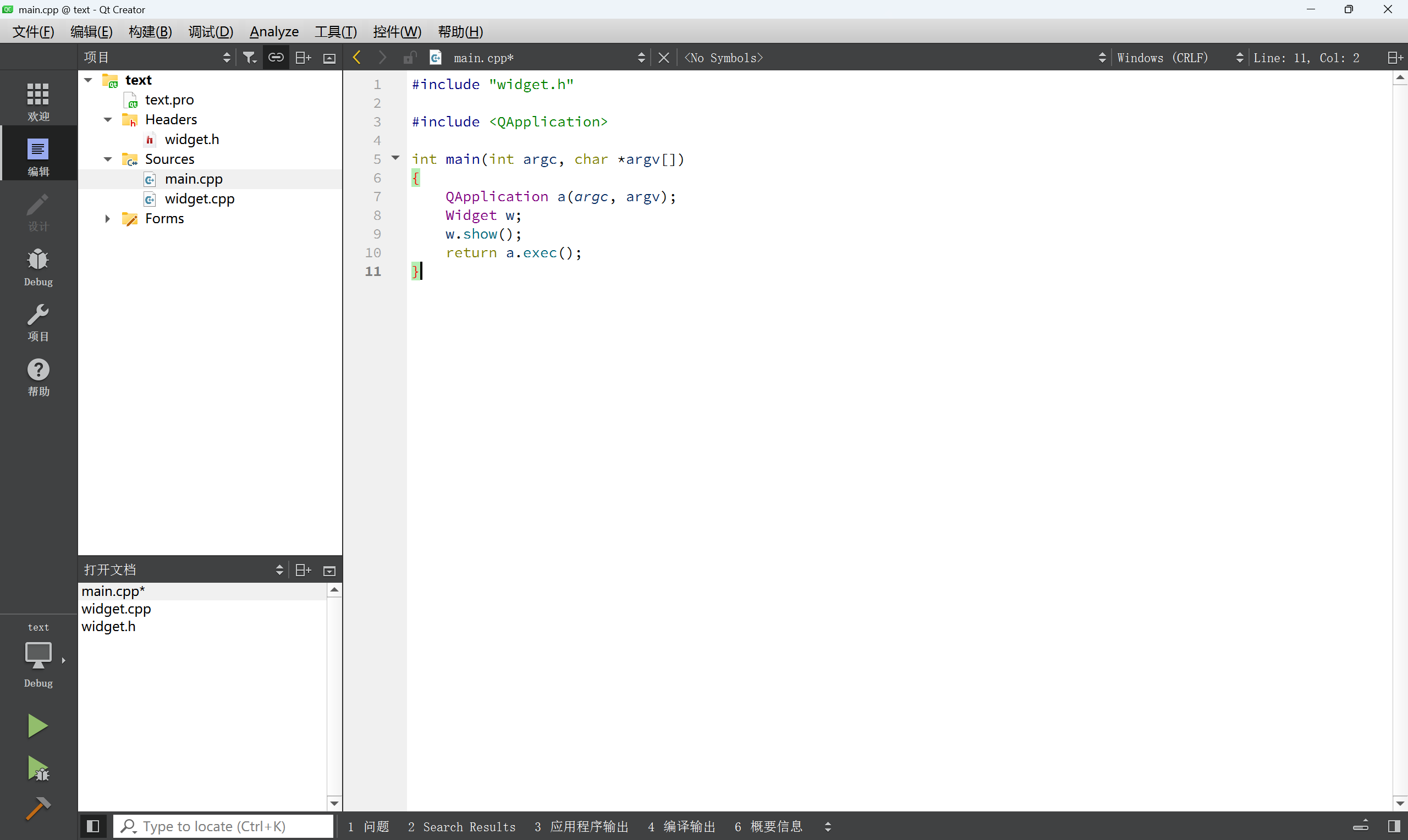Toggle the file writable lock icon

tap(409, 57)
